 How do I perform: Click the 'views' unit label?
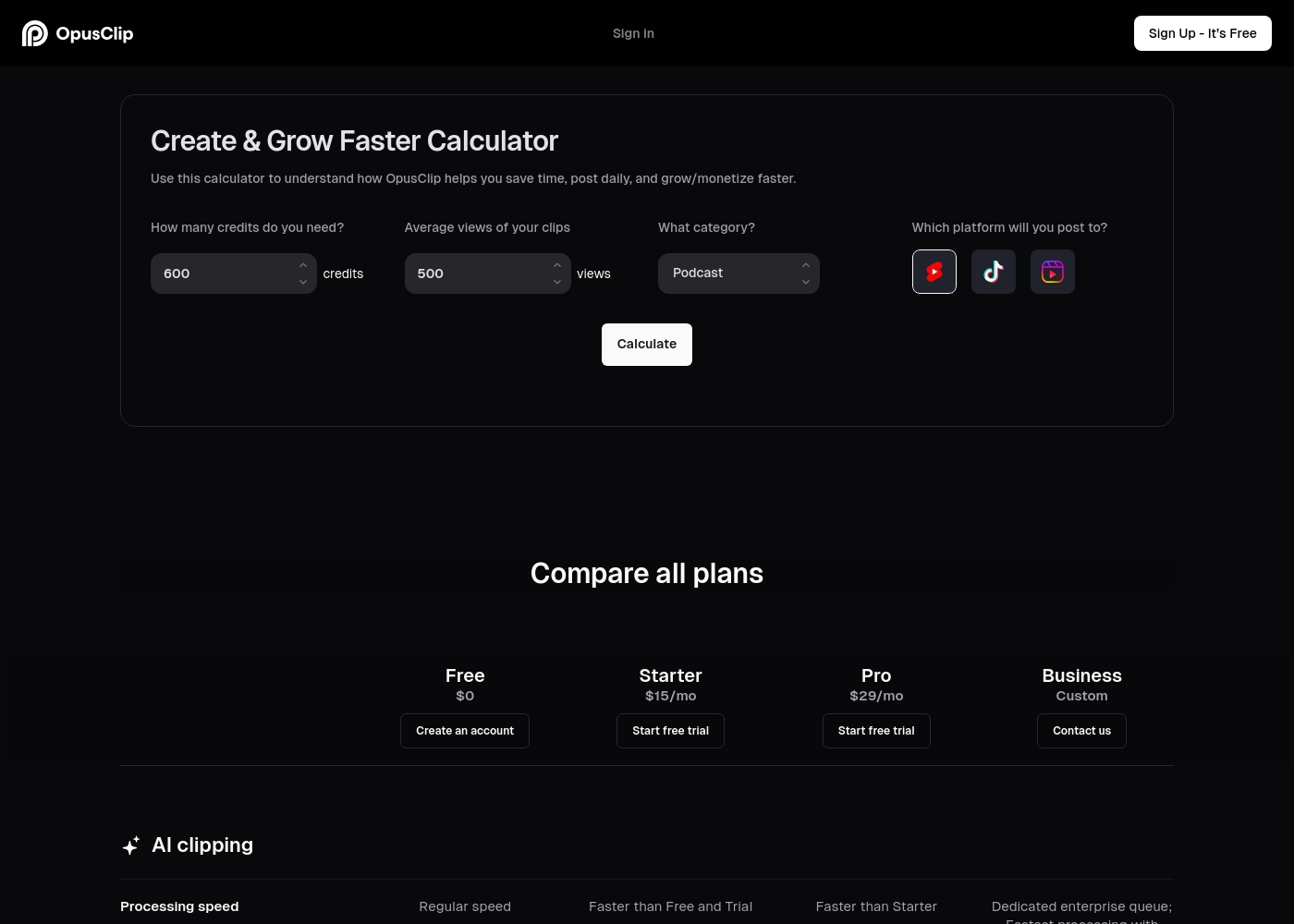coord(593,274)
